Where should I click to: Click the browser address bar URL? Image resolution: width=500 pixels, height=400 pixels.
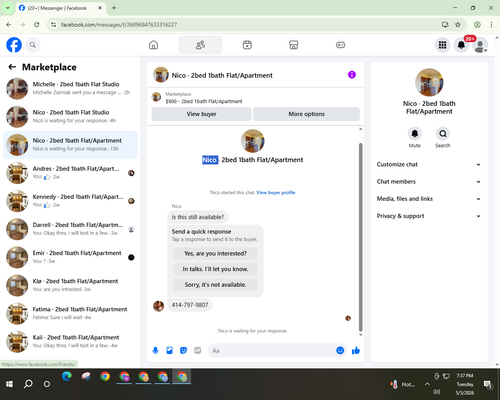tap(119, 25)
